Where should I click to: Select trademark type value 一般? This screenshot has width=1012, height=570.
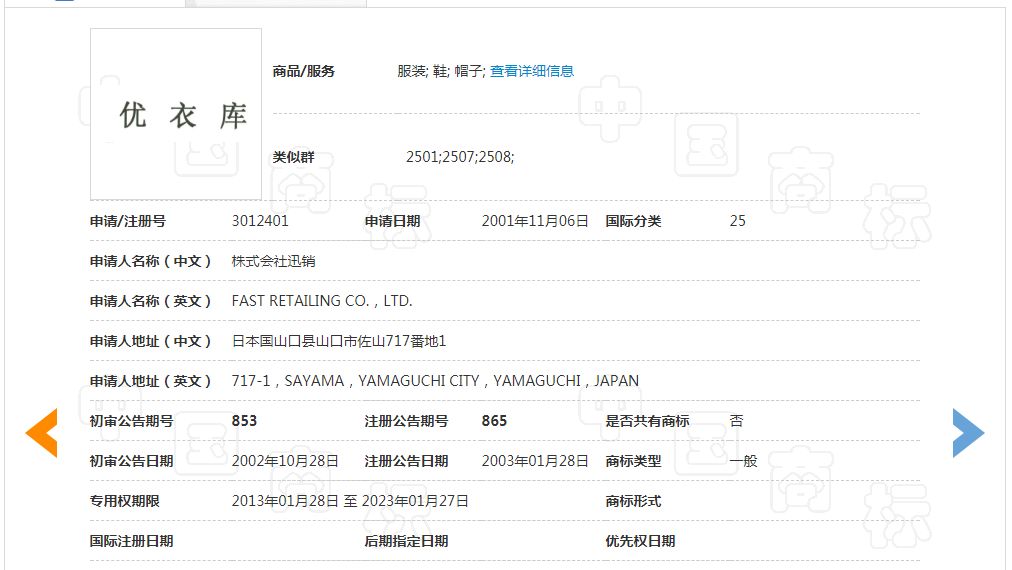[x=744, y=461]
